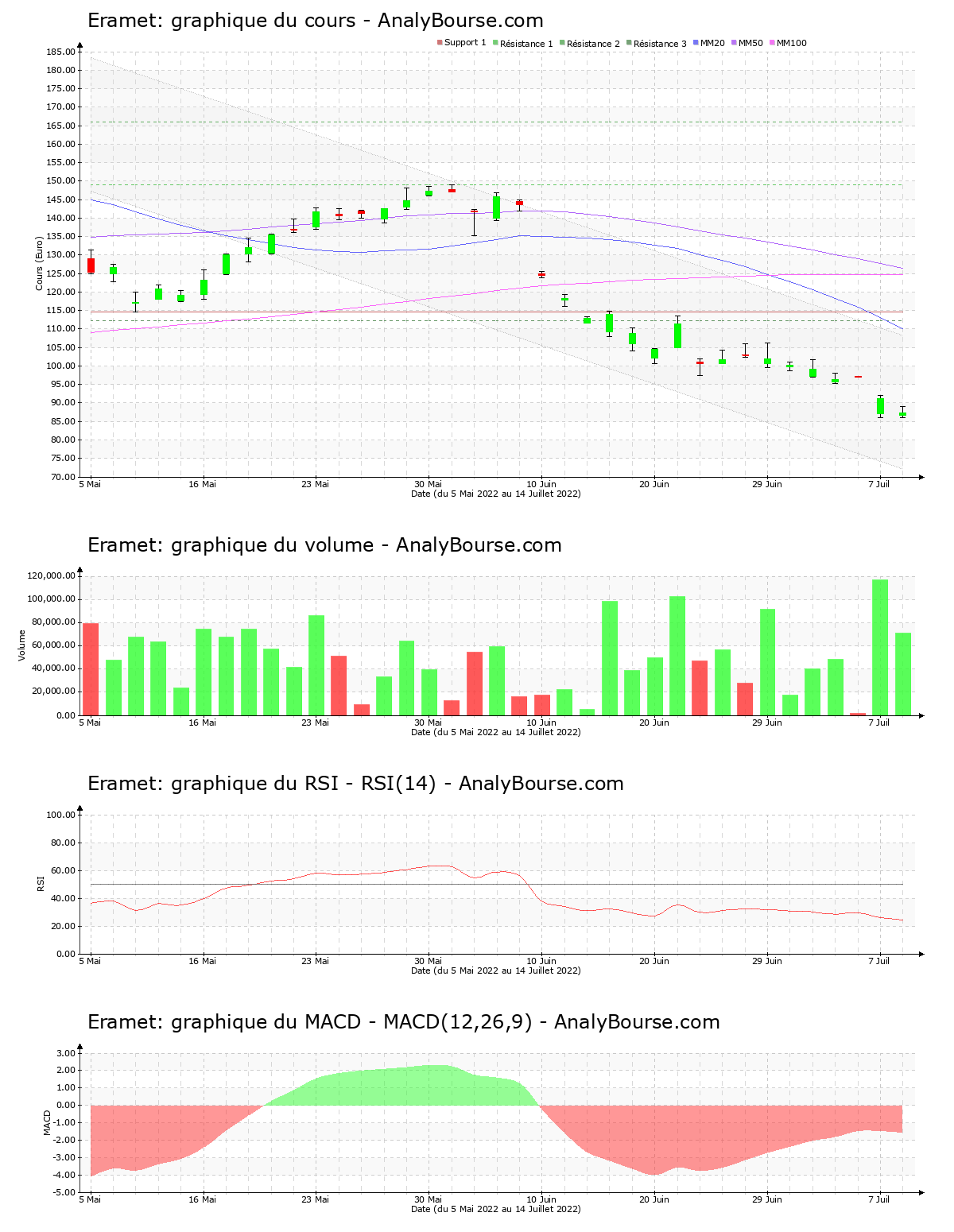Click the '150.00' price axis value
The height and width of the screenshot is (1232, 954).
[x=61, y=181]
